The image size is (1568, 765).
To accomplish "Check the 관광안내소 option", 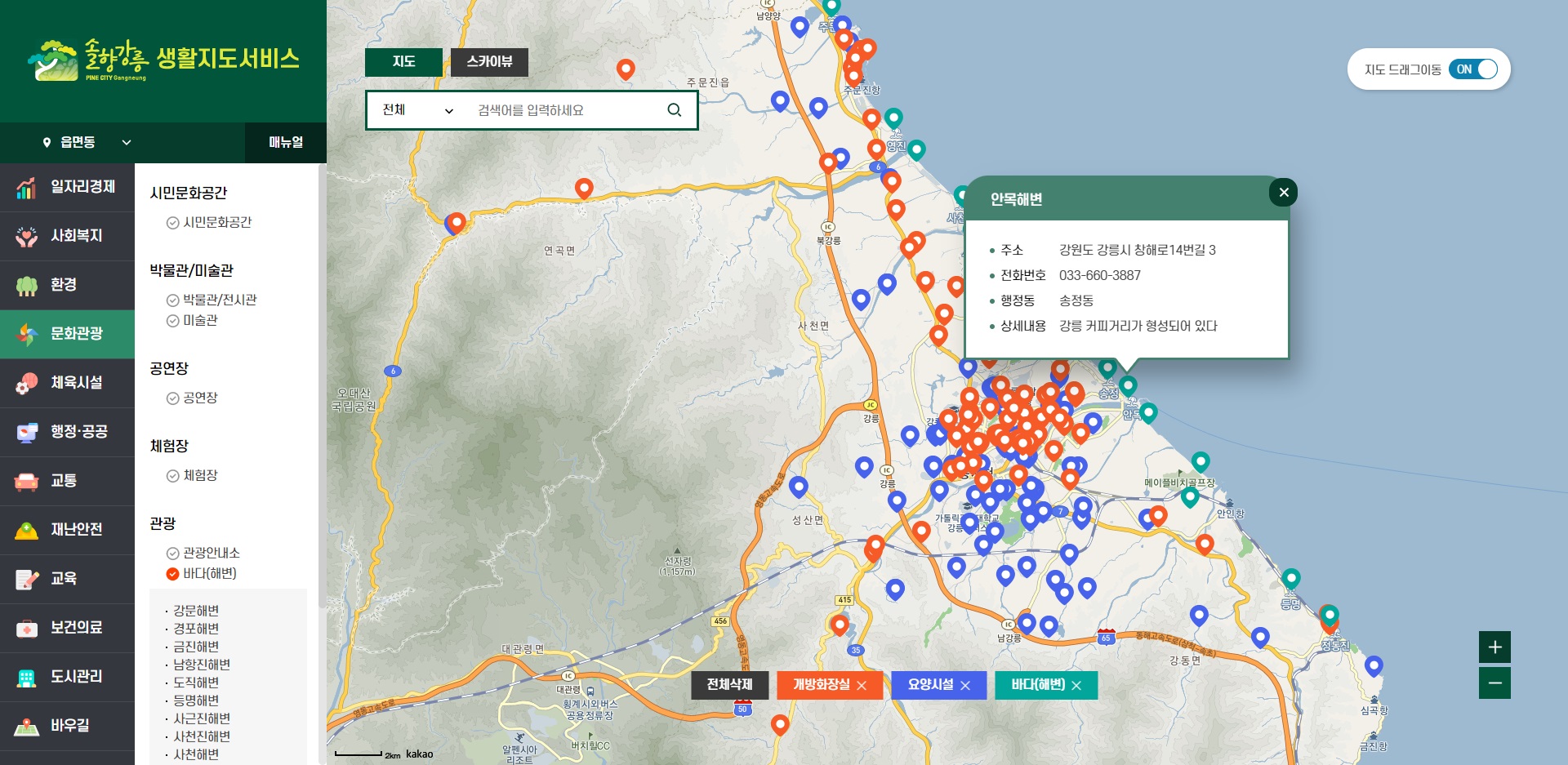I will point(172,554).
